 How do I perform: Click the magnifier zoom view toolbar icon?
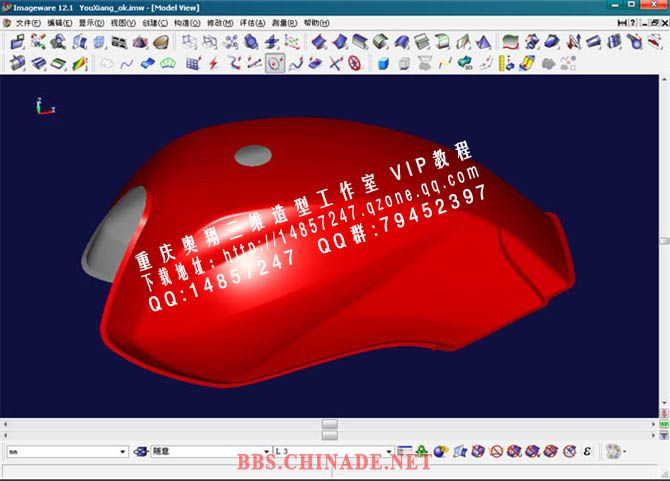59,42
